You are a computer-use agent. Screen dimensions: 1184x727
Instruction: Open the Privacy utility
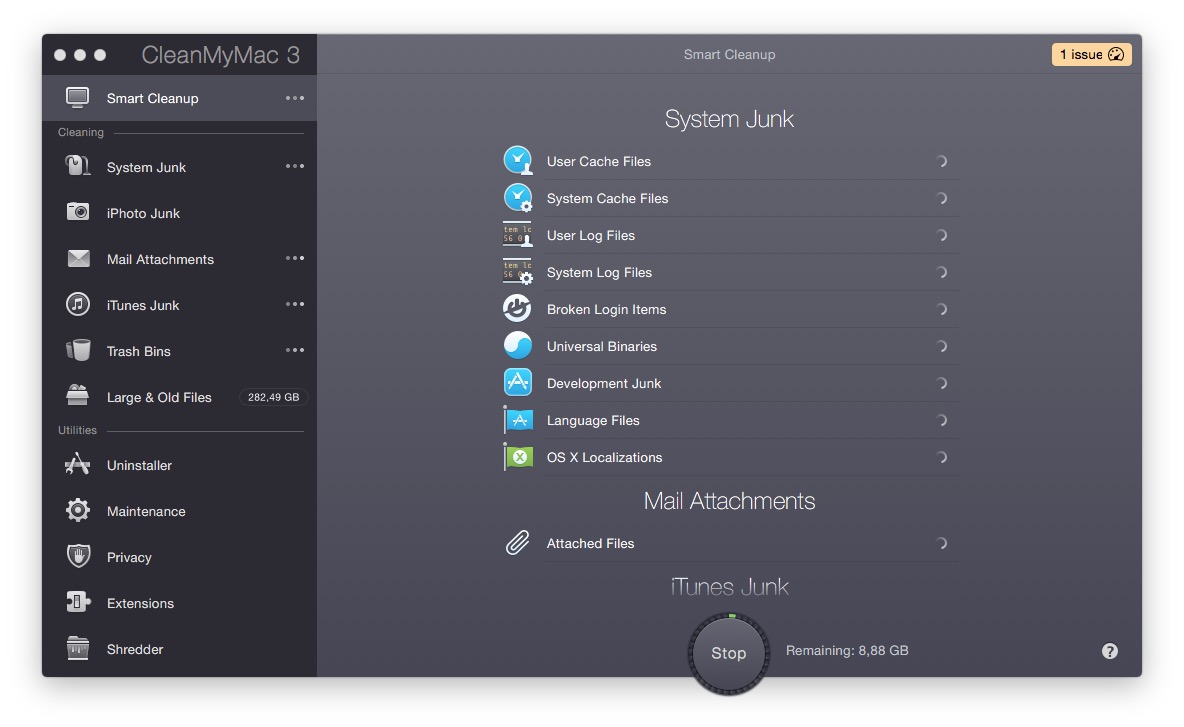click(180, 557)
